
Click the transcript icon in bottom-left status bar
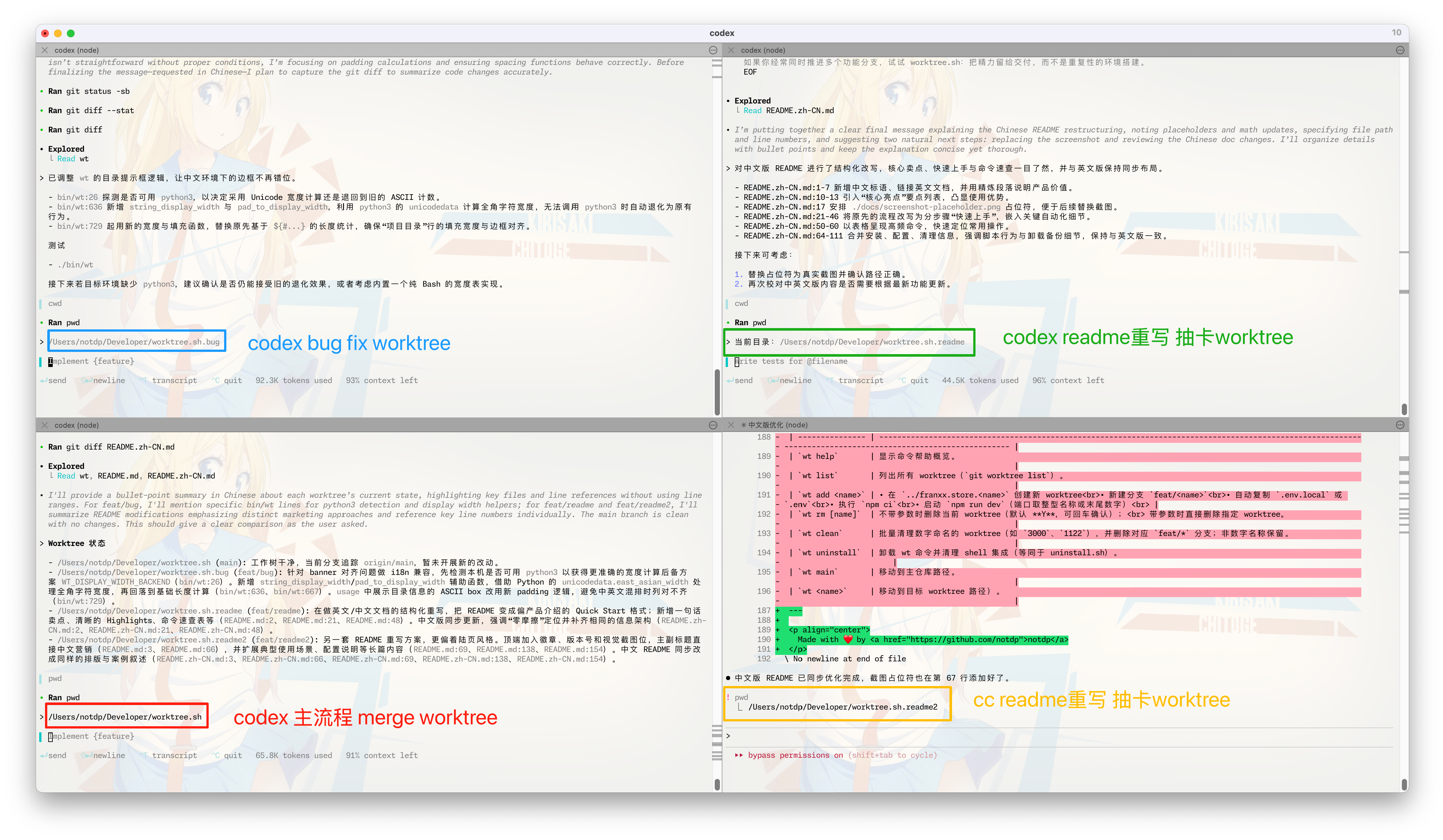145,755
